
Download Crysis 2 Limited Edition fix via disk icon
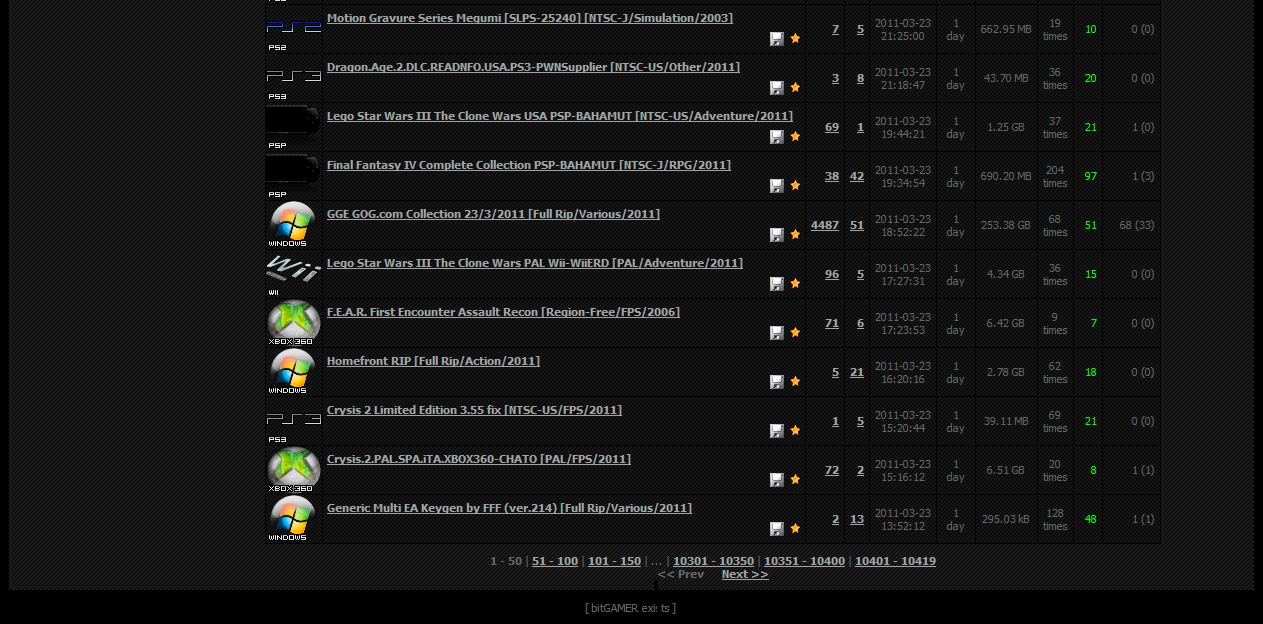(x=777, y=430)
